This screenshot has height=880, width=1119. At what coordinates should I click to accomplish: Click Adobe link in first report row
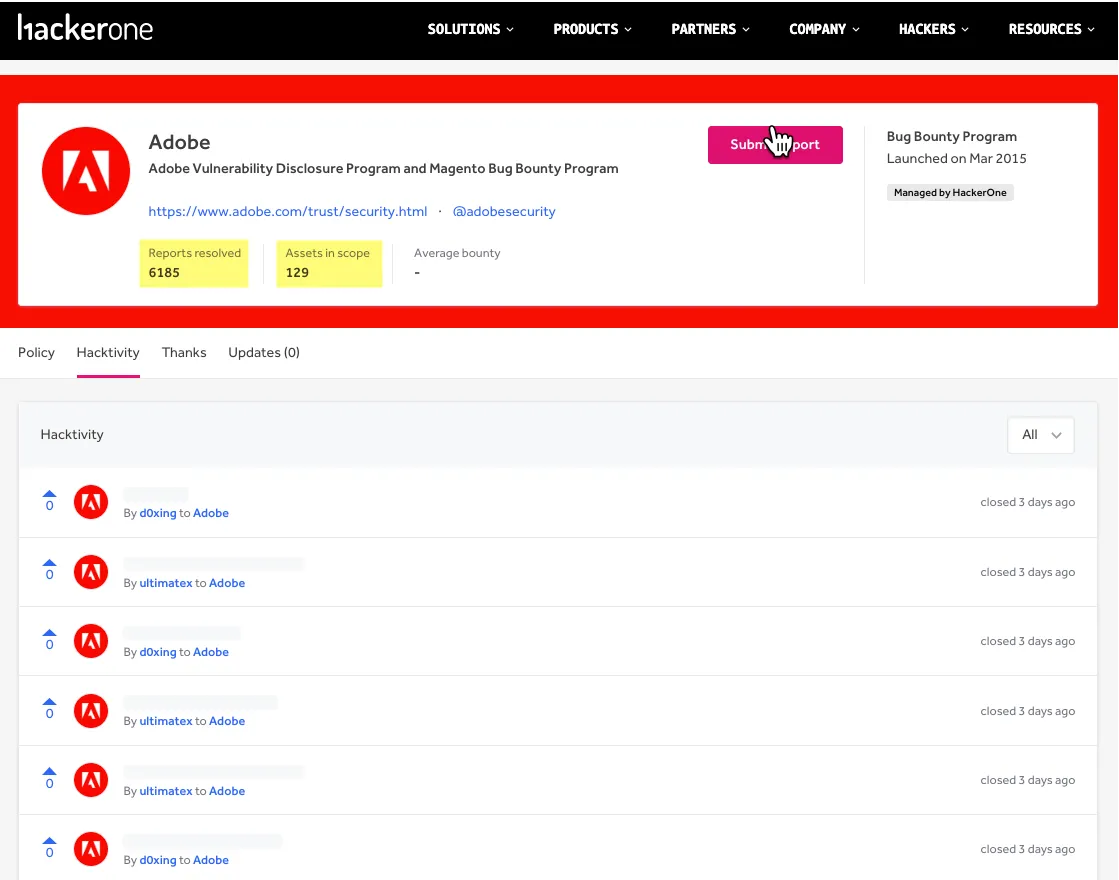pyautogui.click(x=211, y=513)
